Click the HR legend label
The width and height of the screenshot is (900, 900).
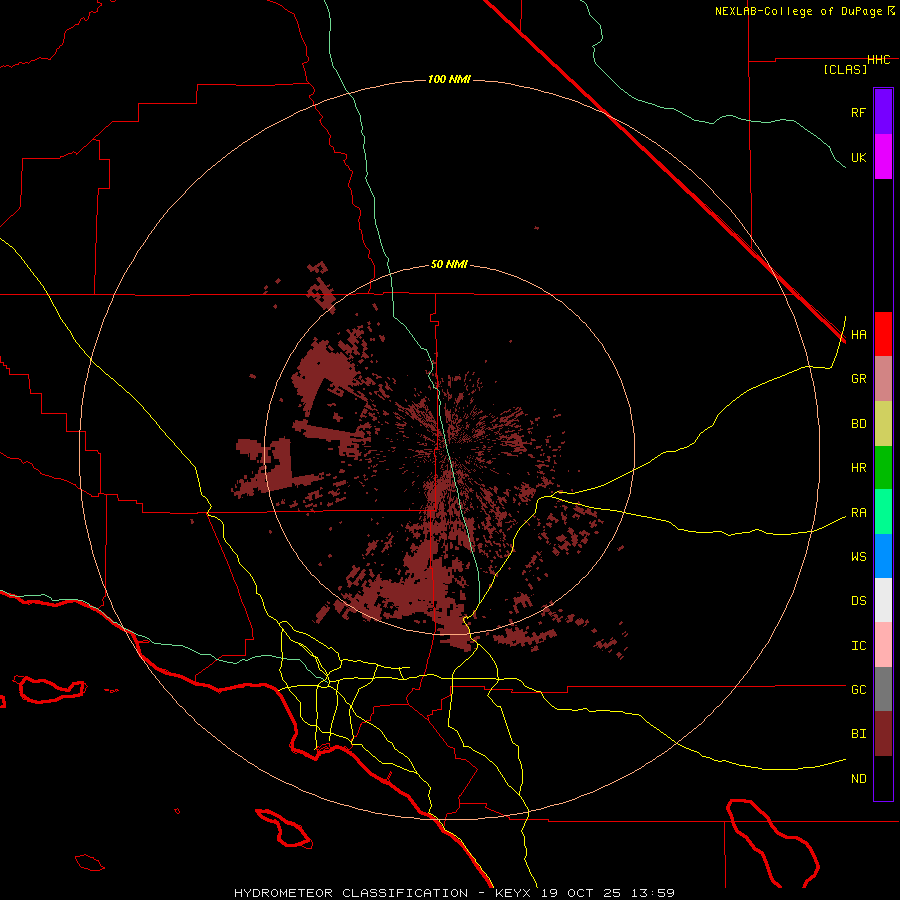click(x=858, y=468)
